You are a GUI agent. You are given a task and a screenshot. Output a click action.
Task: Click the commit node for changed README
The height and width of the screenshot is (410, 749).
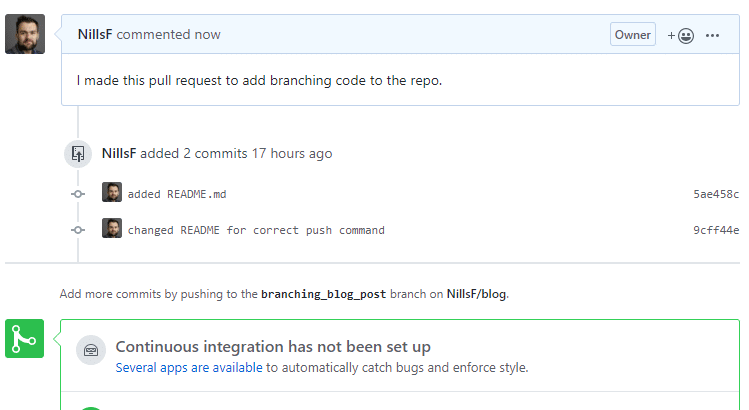point(78,230)
